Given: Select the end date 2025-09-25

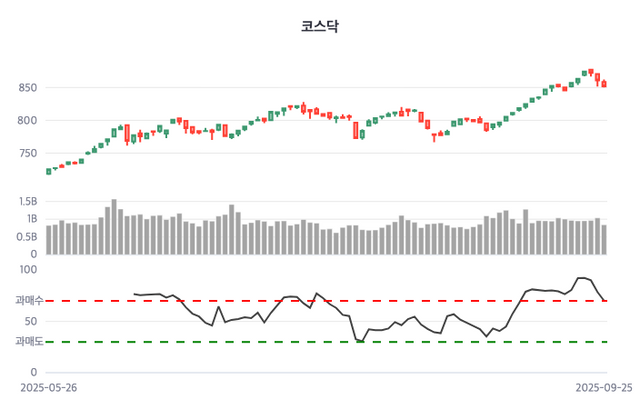Looking at the screenshot, I should pos(602,386).
